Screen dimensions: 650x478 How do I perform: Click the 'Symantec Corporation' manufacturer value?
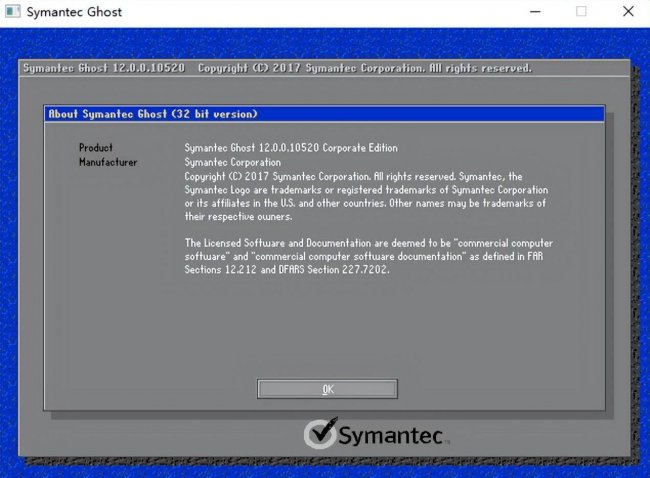pyautogui.click(x=233, y=162)
